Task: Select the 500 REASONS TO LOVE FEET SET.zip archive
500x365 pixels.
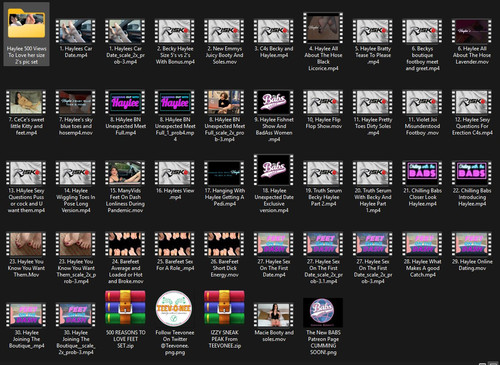Action: coord(125,308)
